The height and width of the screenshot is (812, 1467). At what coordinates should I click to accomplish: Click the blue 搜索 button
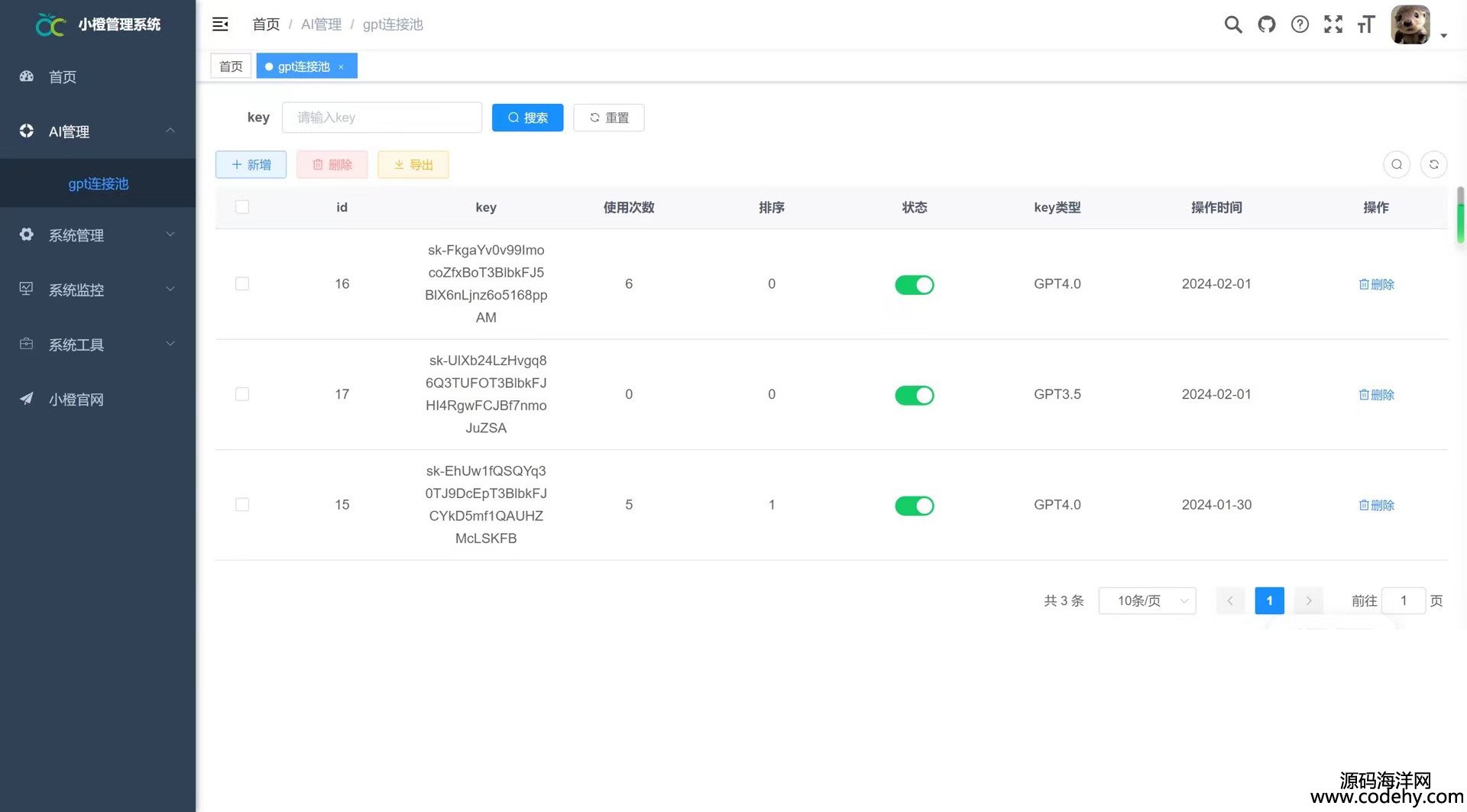pyautogui.click(x=527, y=118)
